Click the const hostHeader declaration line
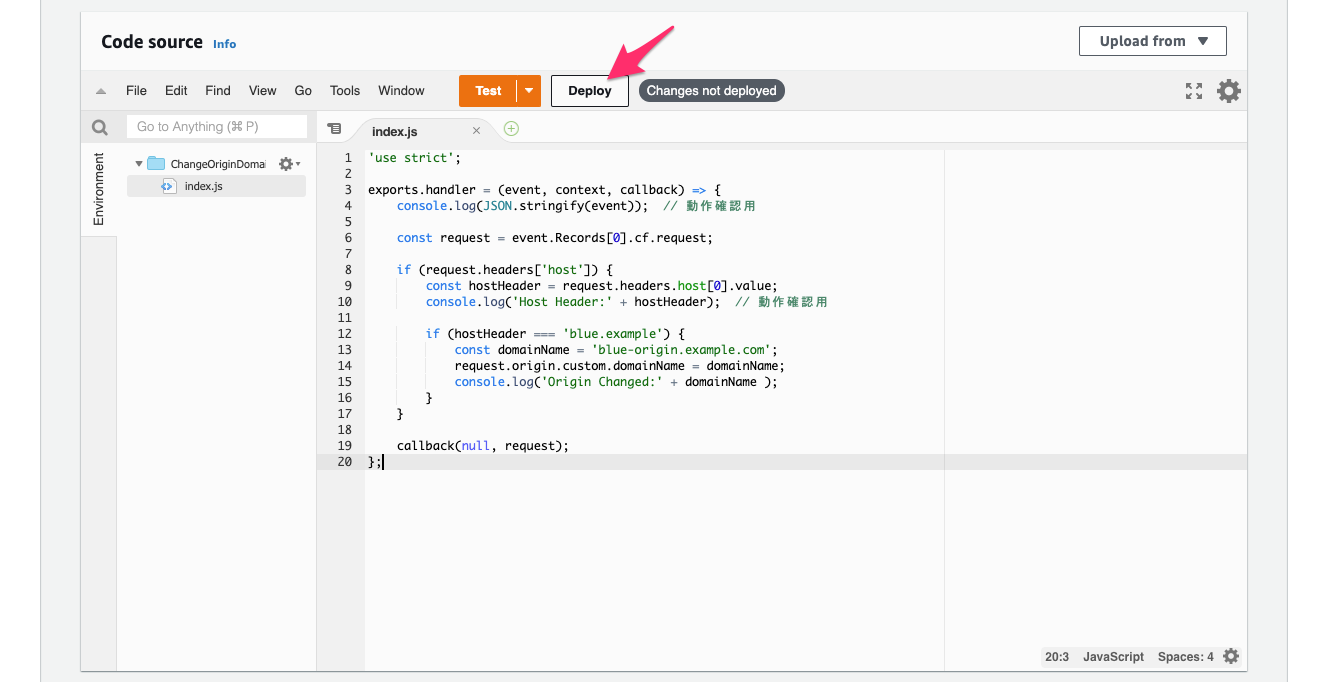1328x682 pixels. coord(601,286)
